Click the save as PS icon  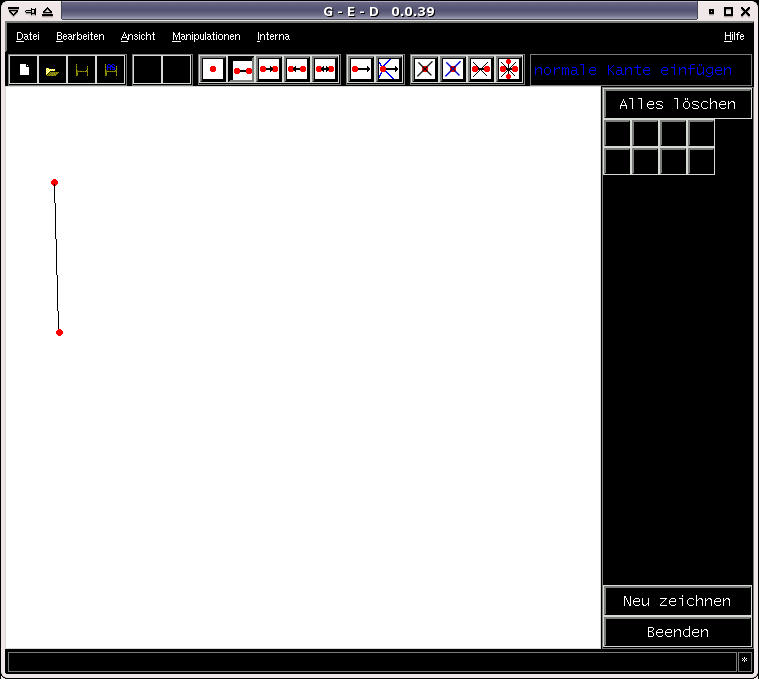coord(111,70)
